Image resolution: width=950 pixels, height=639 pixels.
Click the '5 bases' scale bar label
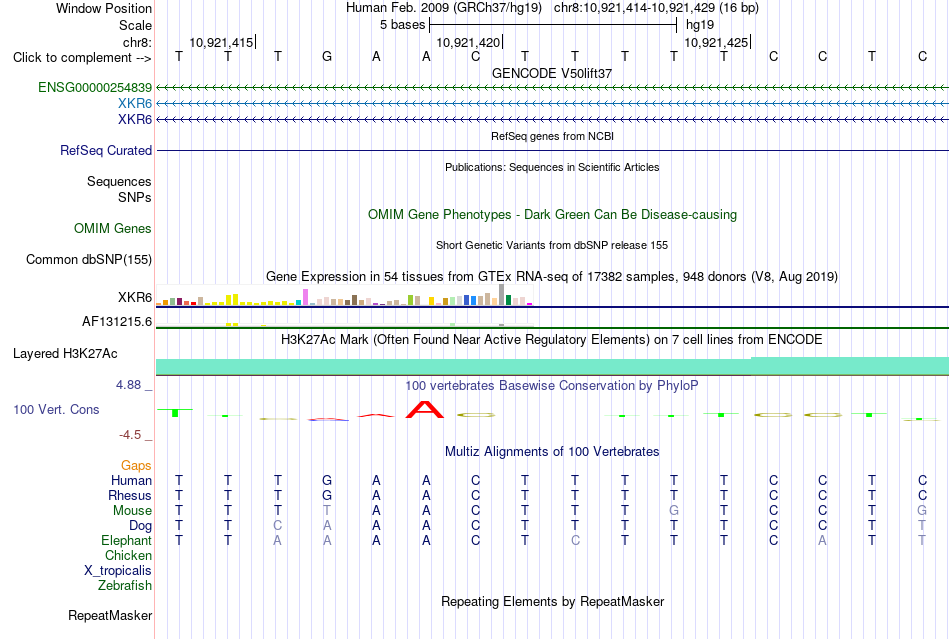coord(402,25)
